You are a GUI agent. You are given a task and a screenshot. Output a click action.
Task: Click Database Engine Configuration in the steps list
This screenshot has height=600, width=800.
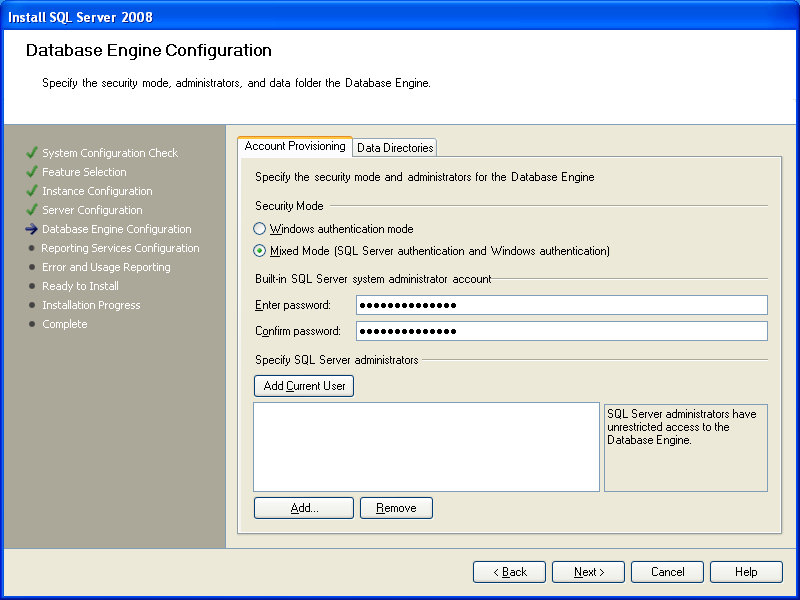[x=117, y=229]
